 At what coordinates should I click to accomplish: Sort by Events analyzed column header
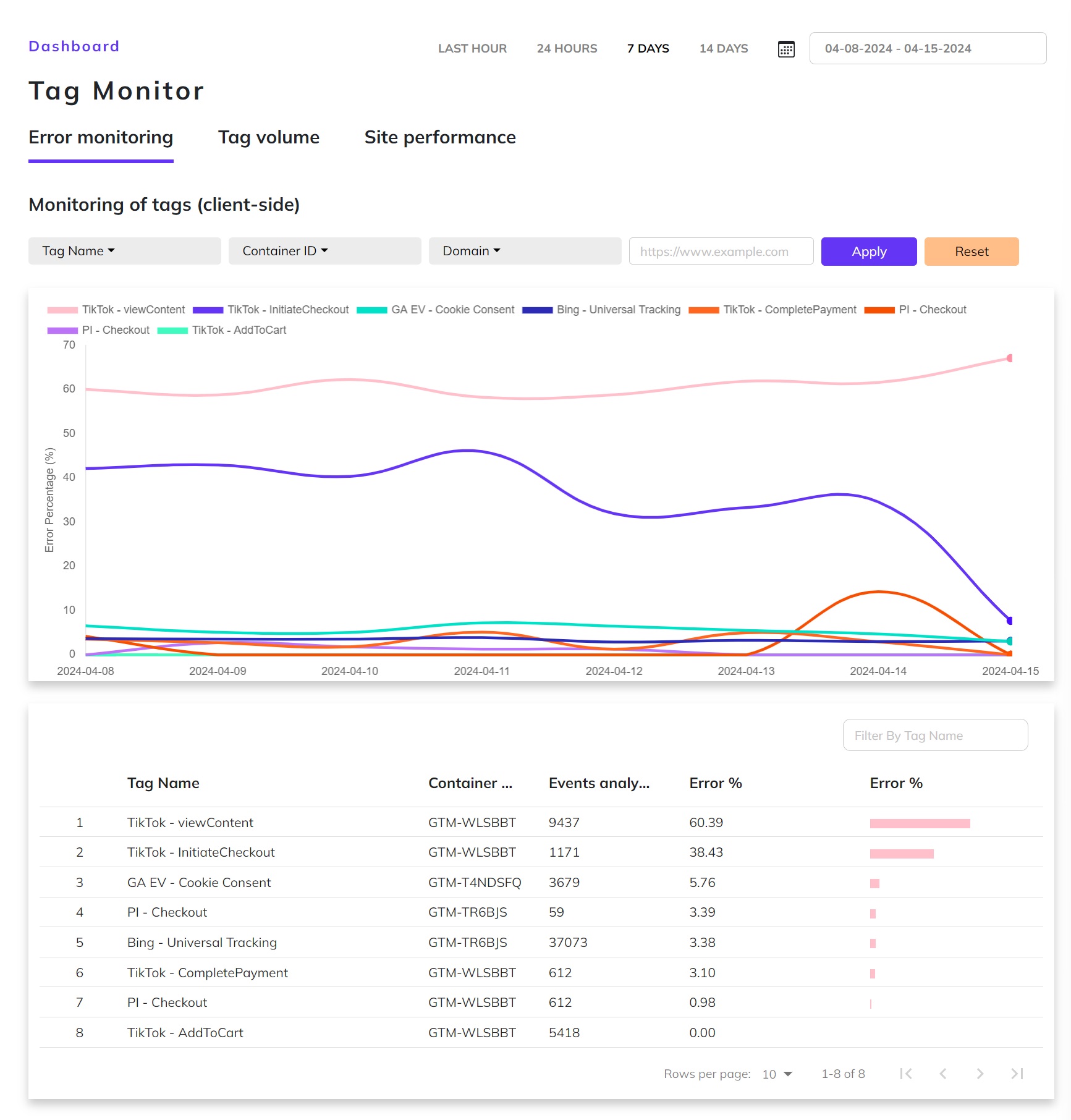[599, 783]
